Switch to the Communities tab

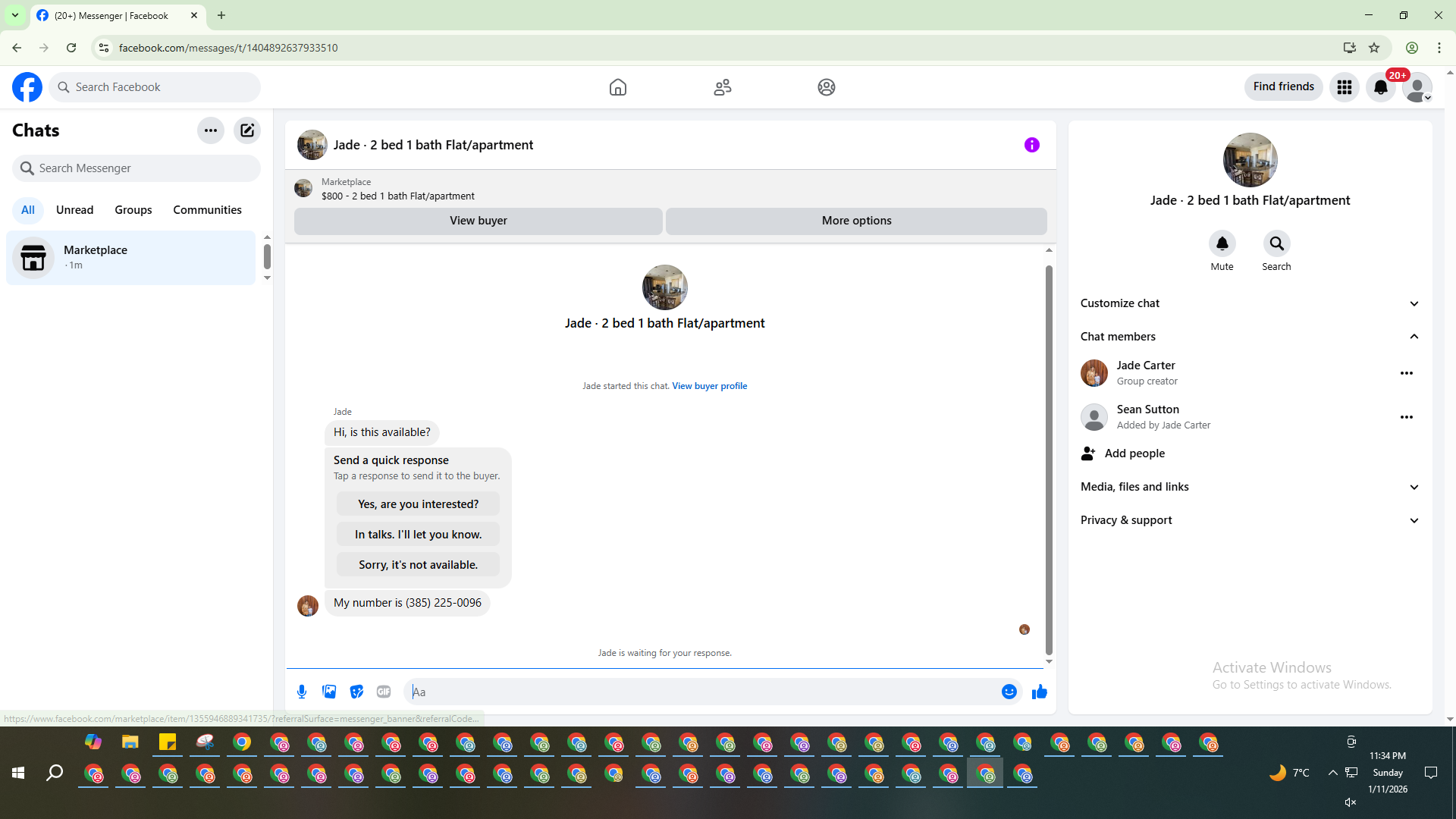click(207, 210)
